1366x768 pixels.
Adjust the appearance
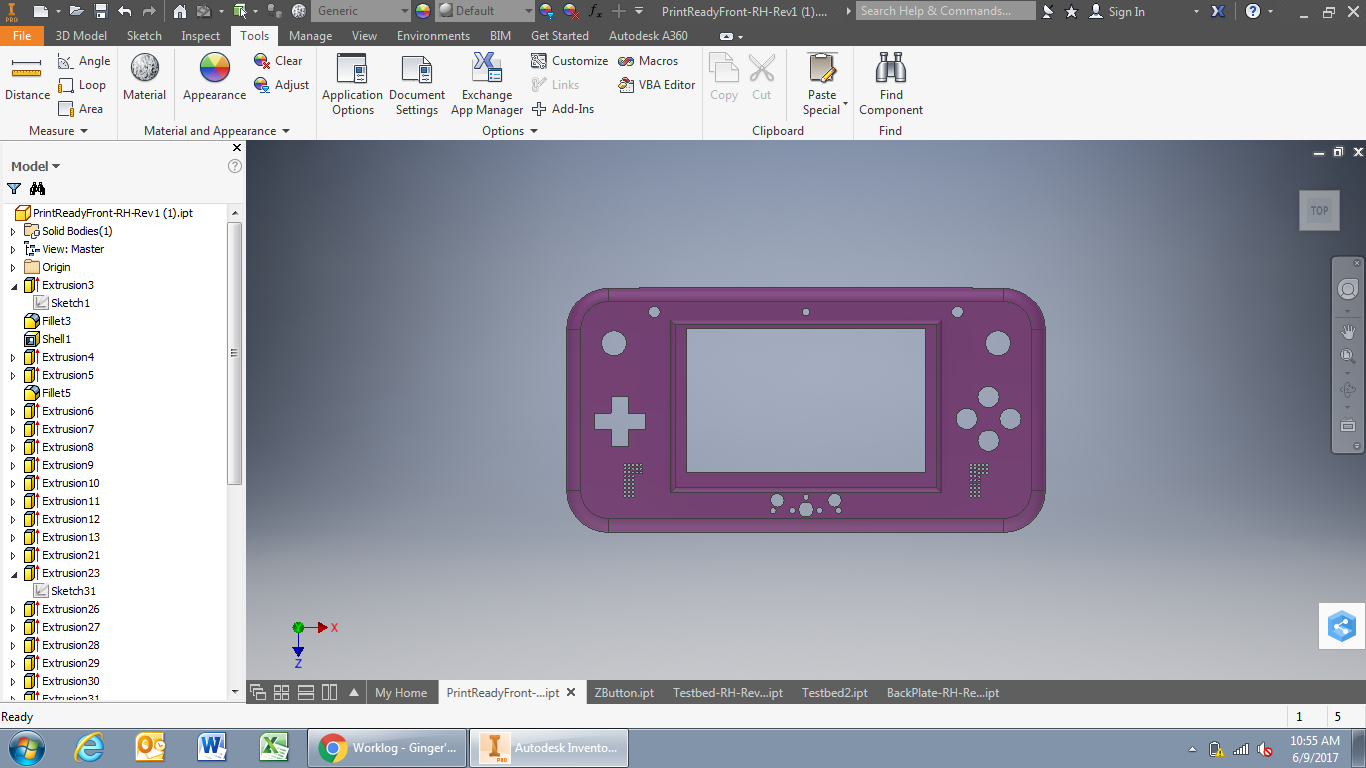281,85
